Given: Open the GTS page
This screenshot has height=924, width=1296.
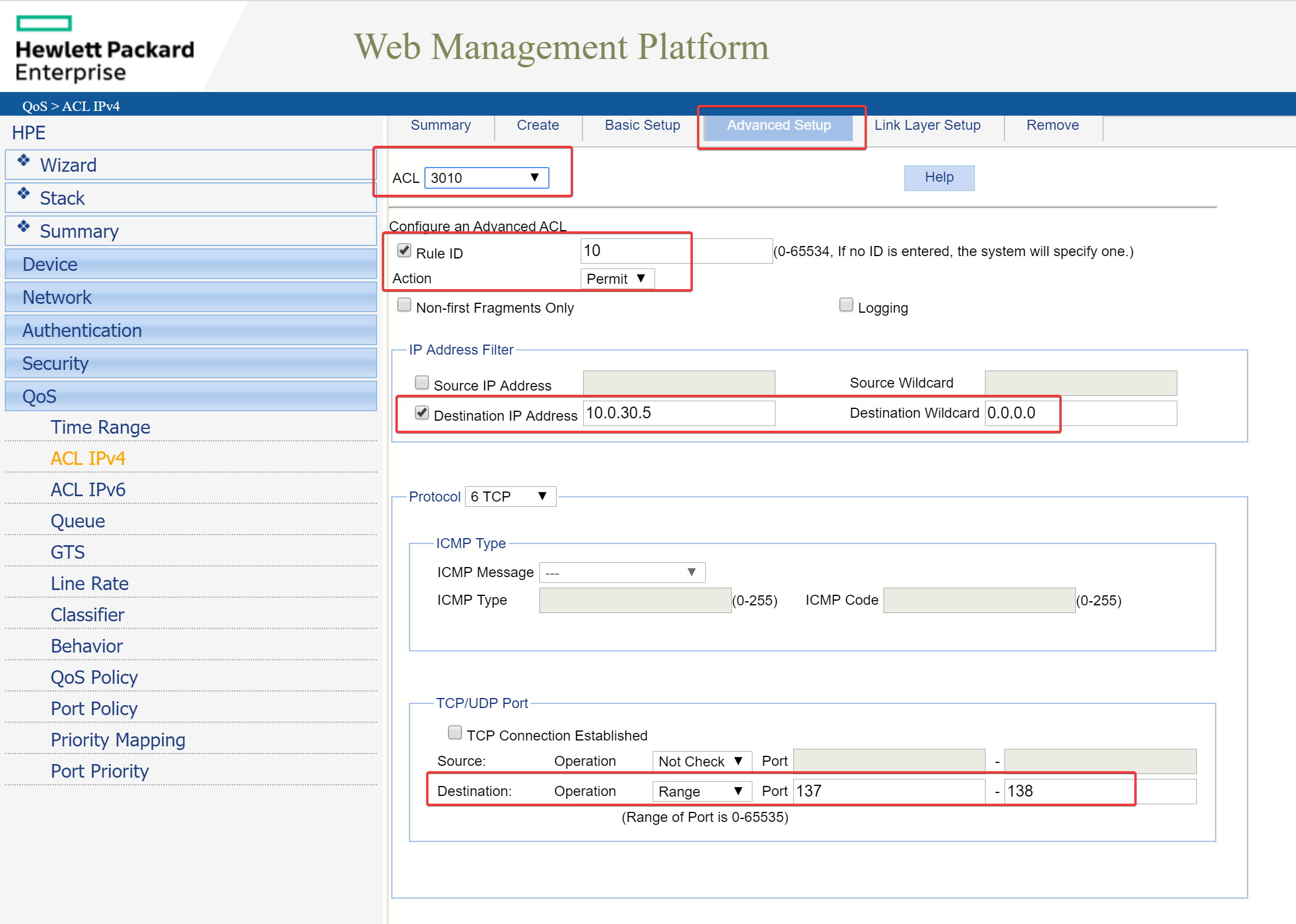Looking at the screenshot, I should click(68, 552).
